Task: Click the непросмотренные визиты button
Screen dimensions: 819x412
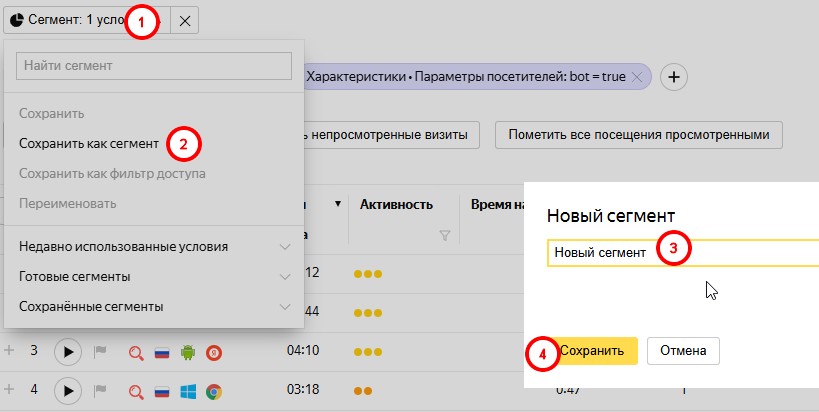Action: coord(392,135)
